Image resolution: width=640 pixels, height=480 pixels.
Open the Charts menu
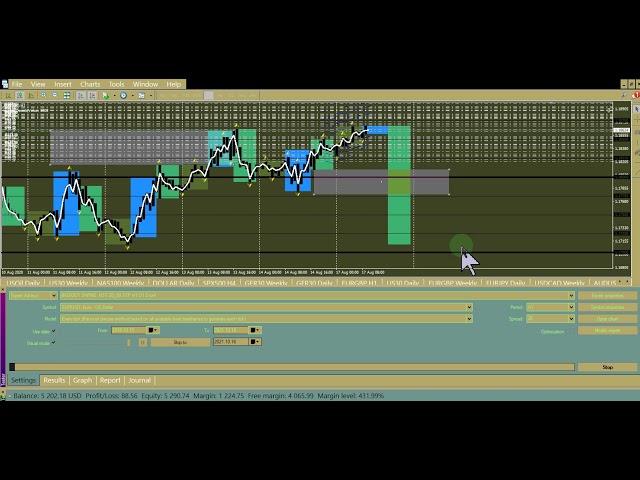pyautogui.click(x=90, y=84)
